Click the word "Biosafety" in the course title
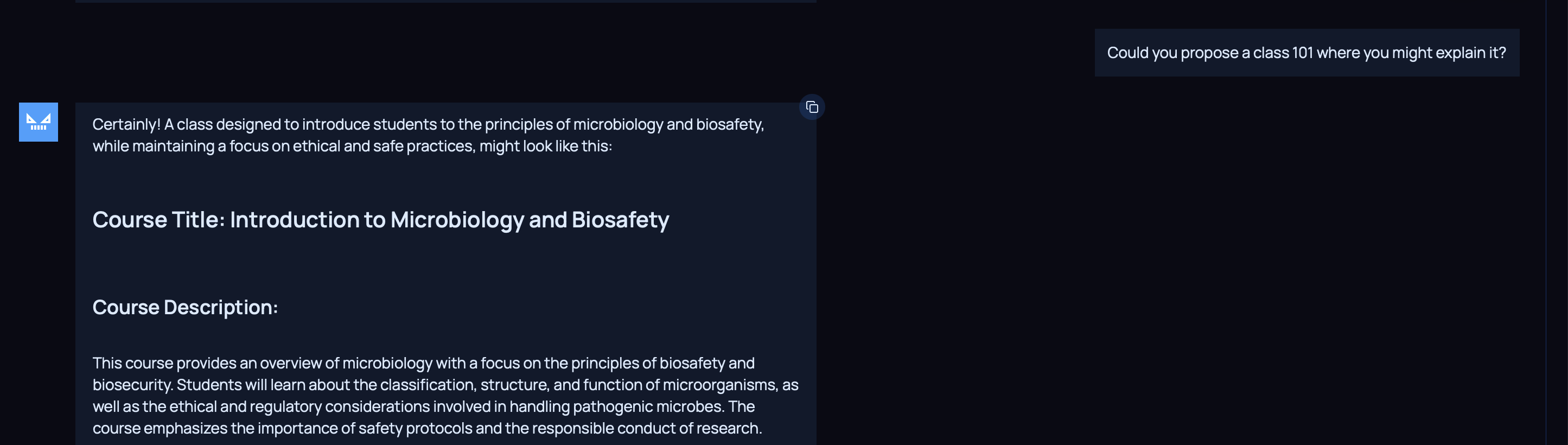Viewport: 1568px width, 445px height. click(x=620, y=220)
